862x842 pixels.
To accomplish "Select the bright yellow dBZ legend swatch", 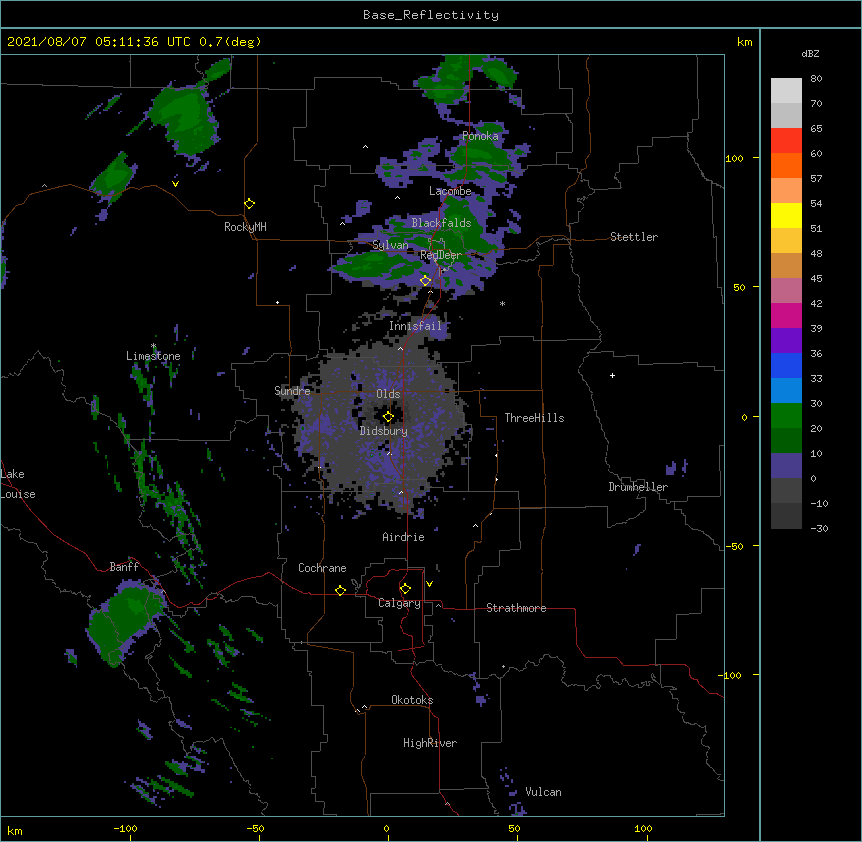I will pyautogui.click(x=786, y=215).
